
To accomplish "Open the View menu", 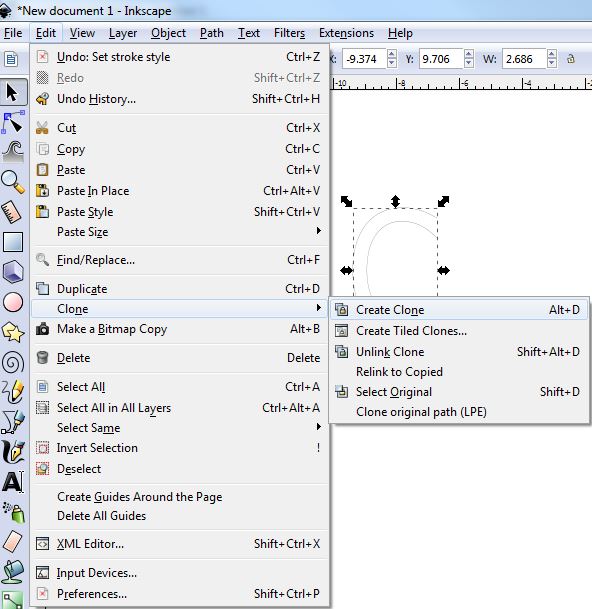I will click(x=82, y=33).
